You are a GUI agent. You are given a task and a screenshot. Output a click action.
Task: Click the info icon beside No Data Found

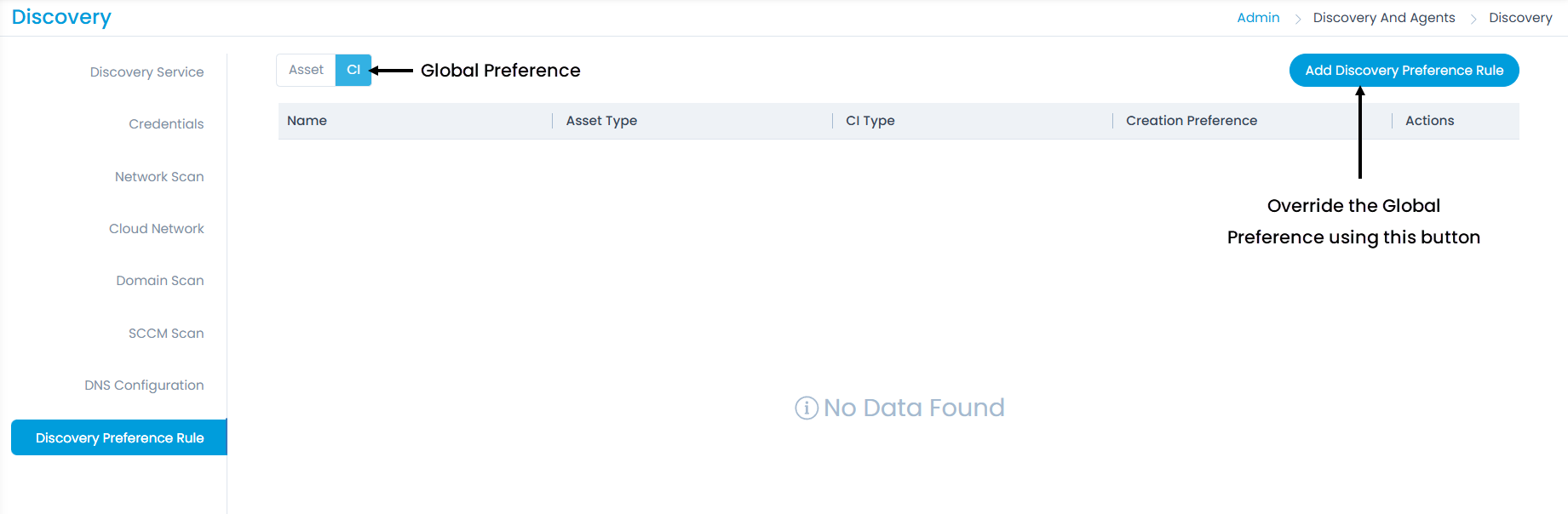tap(806, 408)
